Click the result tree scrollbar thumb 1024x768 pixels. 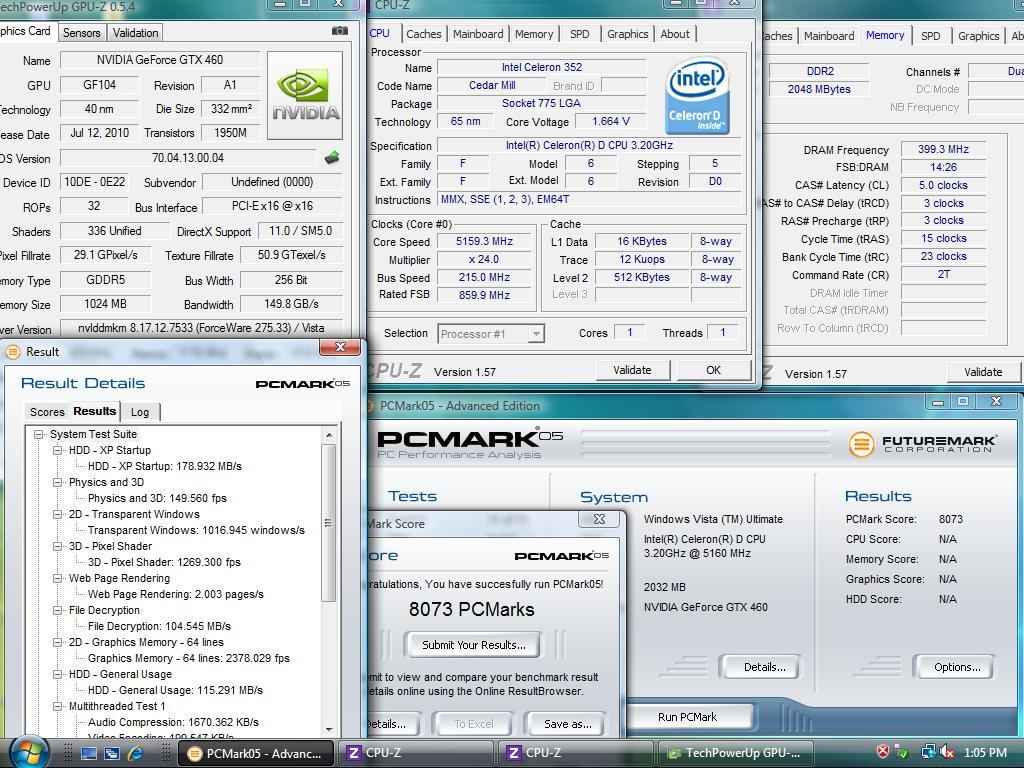[x=329, y=522]
